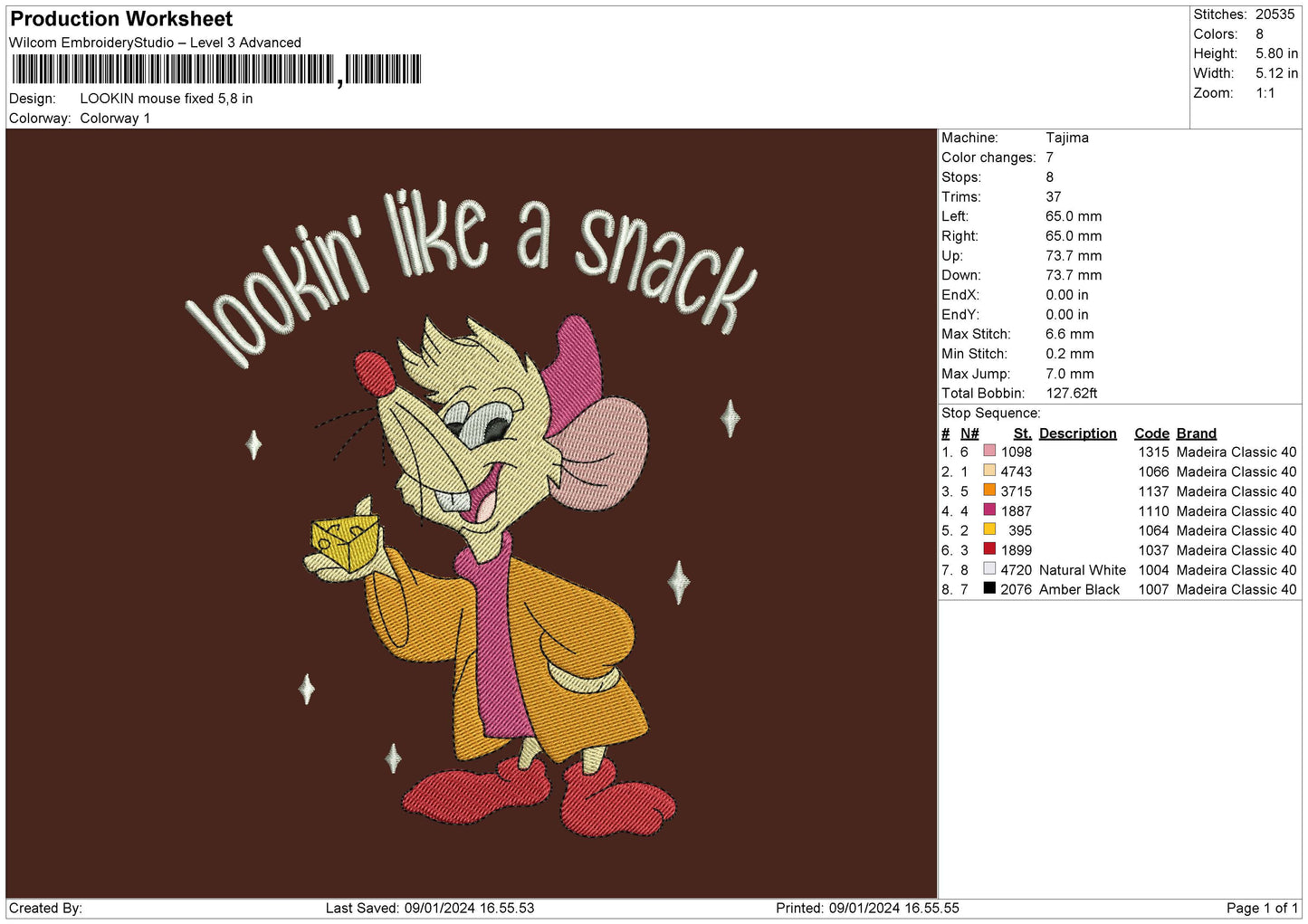Click thread code 1064 in the stop sequence

(1154, 530)
